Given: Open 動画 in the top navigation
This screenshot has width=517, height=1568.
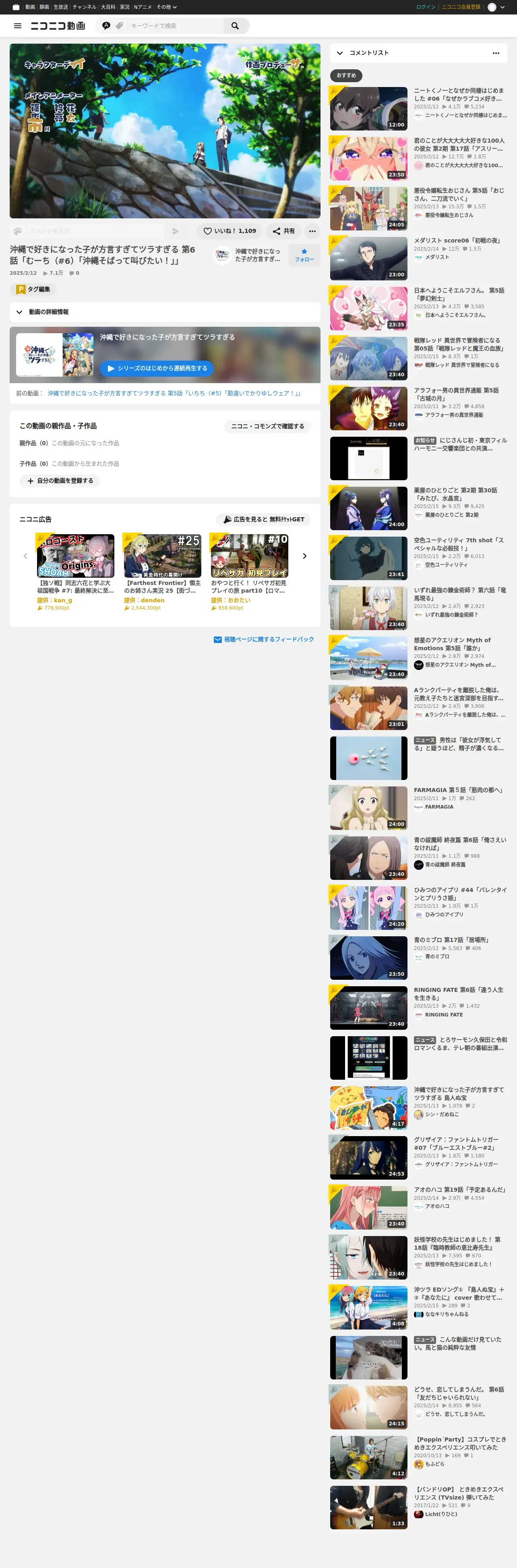Looking at the screenshot, I should click(30, 7).
